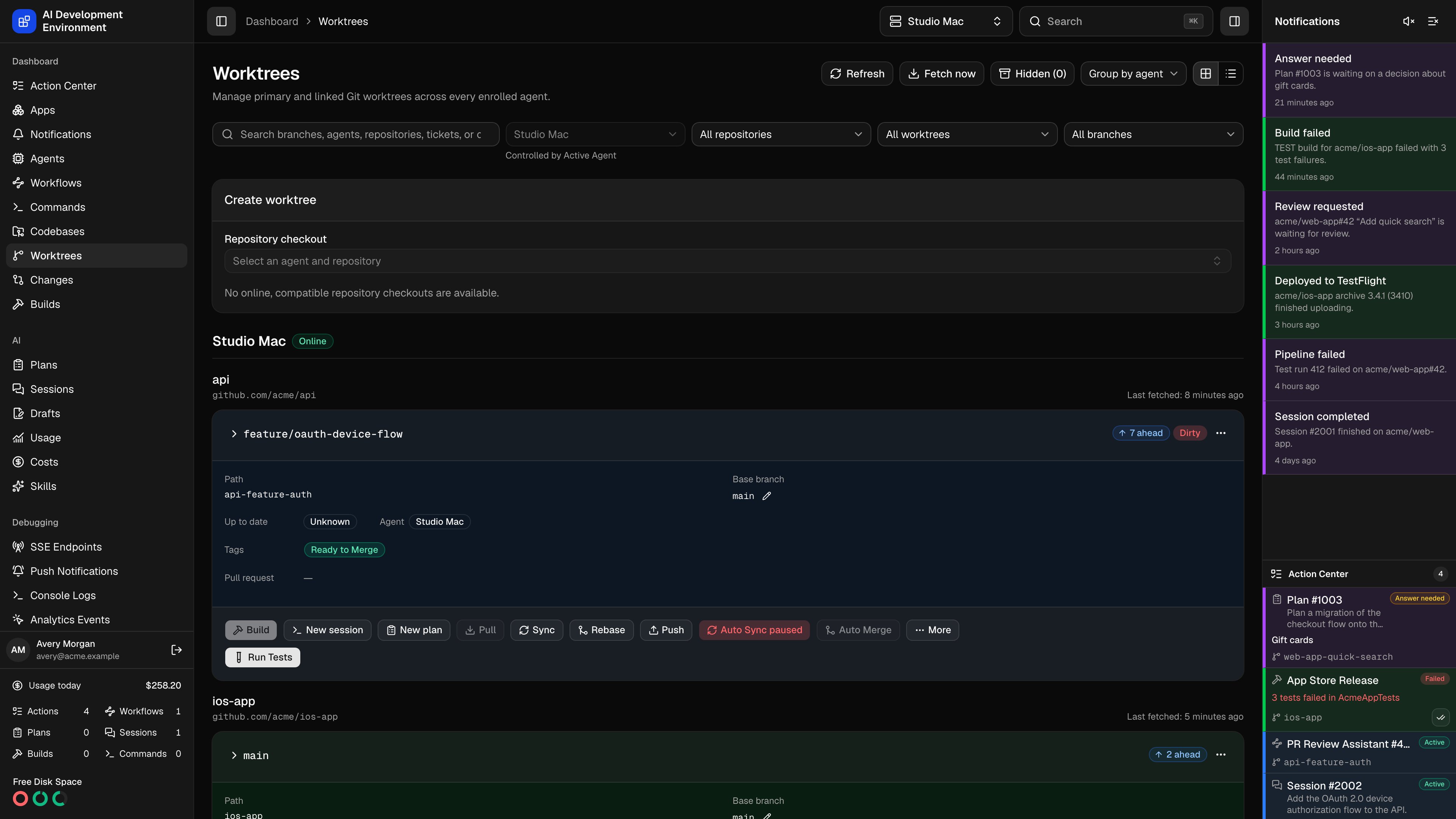
Task: Open SSE Endpoints in Debugging section
Action: pos(97,547)
